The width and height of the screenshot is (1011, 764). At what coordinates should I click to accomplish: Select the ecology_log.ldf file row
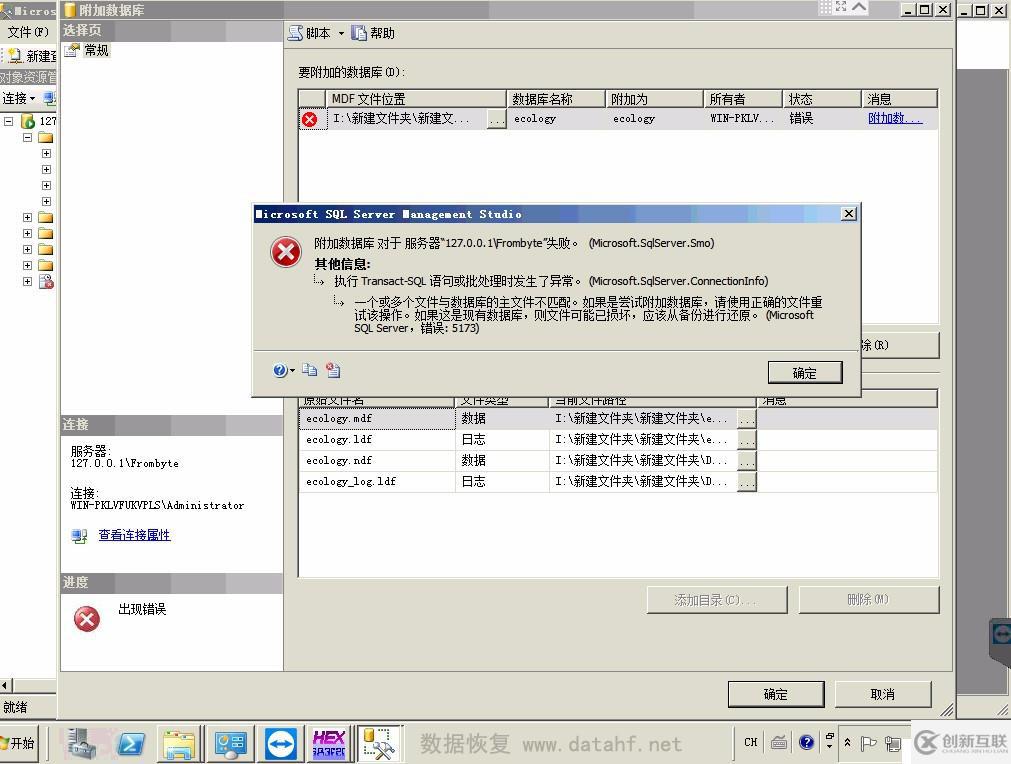pyautogui.click(x=618, y=482)
